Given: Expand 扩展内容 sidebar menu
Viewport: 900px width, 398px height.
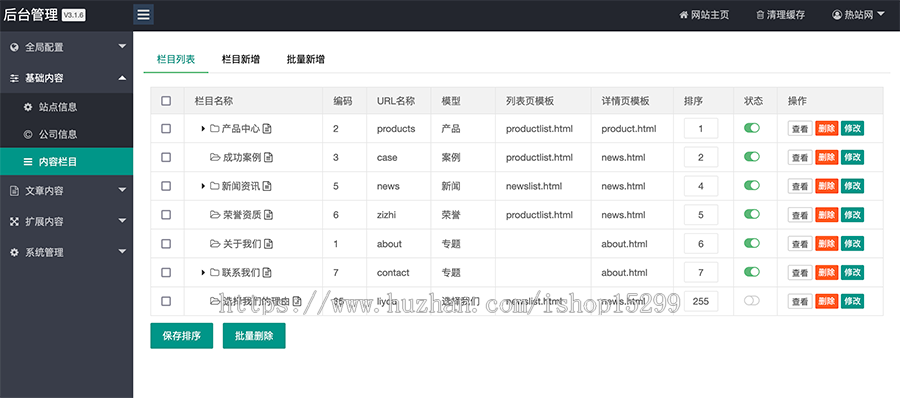Looking at the screenshot, I should pos(67,222).
